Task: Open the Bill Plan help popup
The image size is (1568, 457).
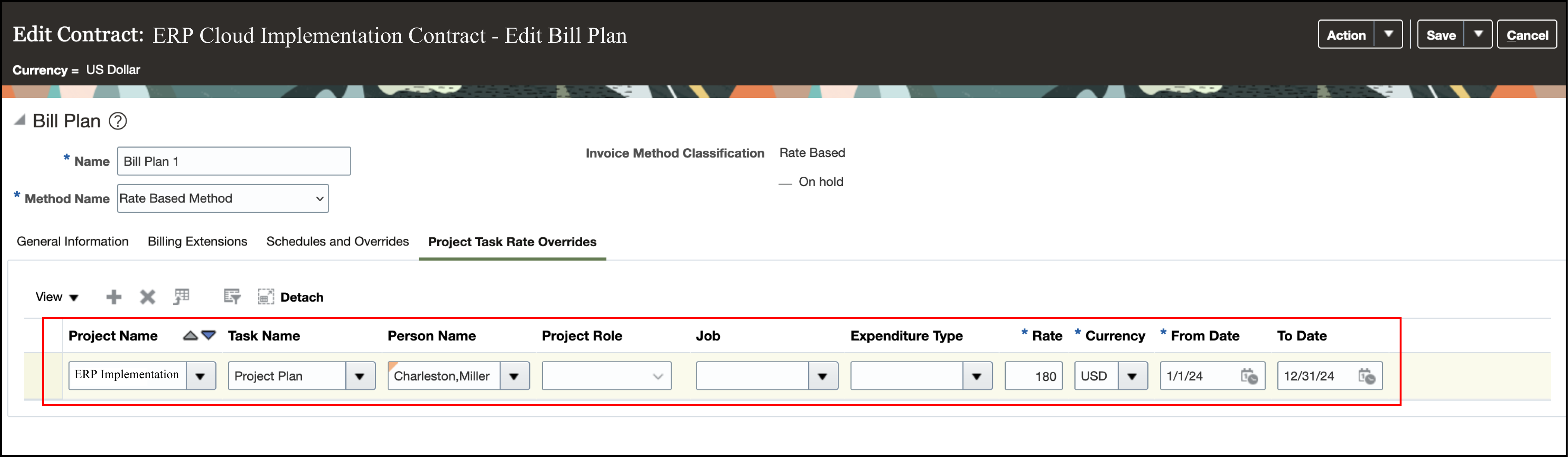Action: [x=118, y=121]
